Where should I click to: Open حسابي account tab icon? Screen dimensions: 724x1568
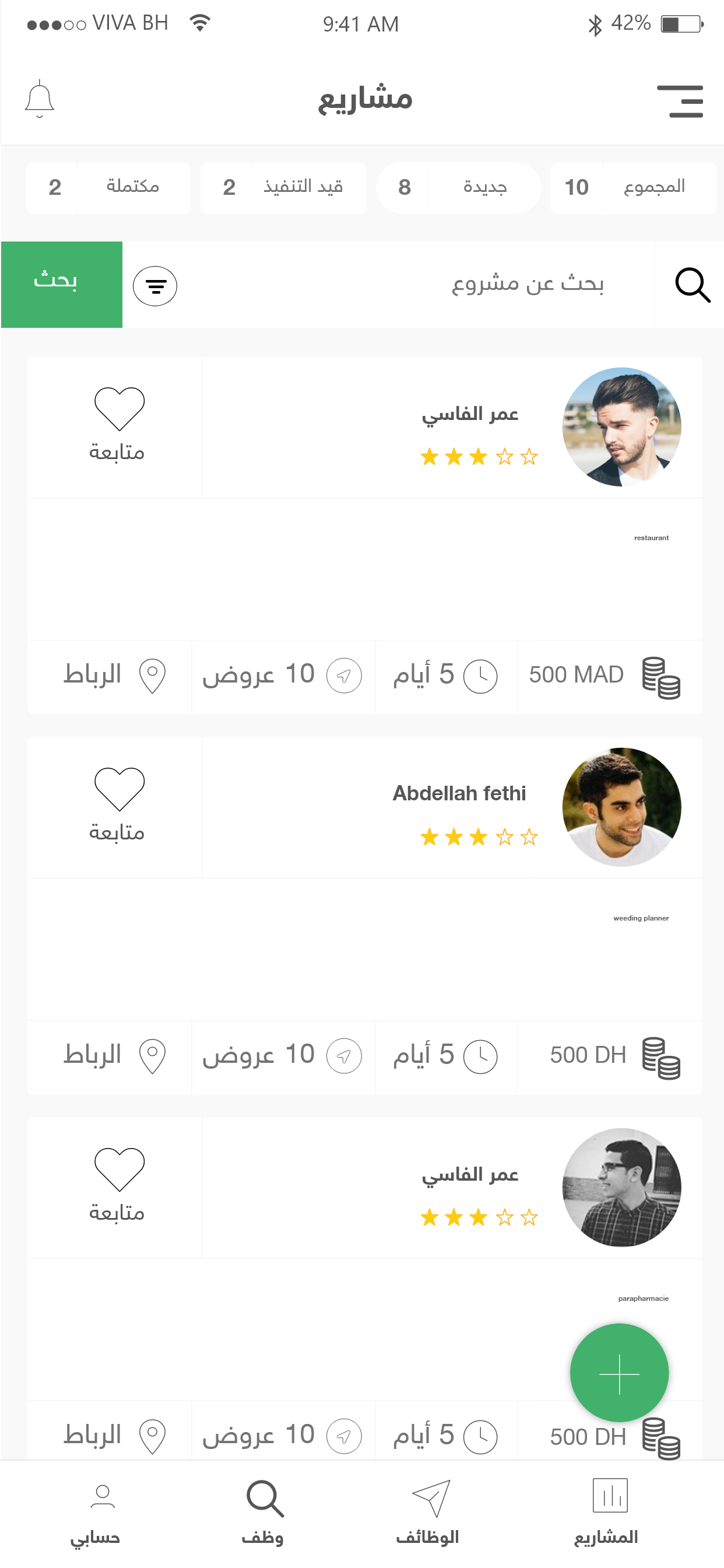102,1497
